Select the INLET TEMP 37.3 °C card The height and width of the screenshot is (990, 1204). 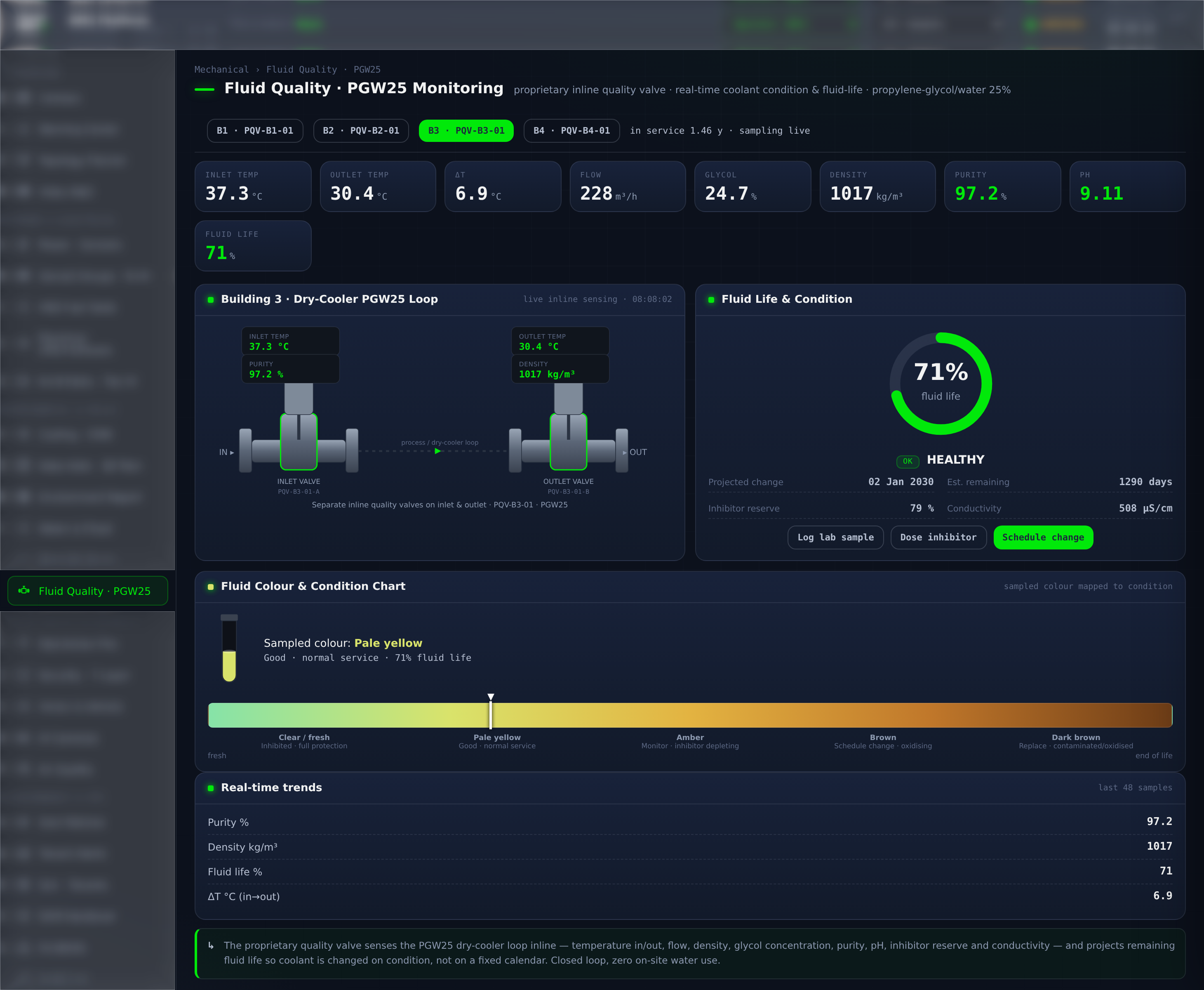(253, 186)
